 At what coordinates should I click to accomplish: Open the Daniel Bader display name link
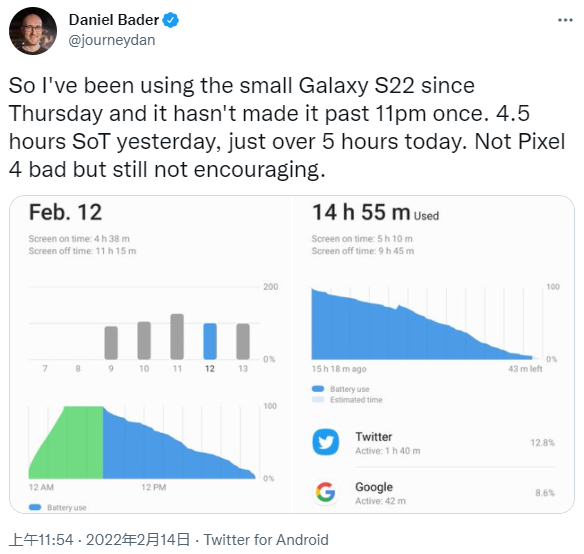click(114, 20)
